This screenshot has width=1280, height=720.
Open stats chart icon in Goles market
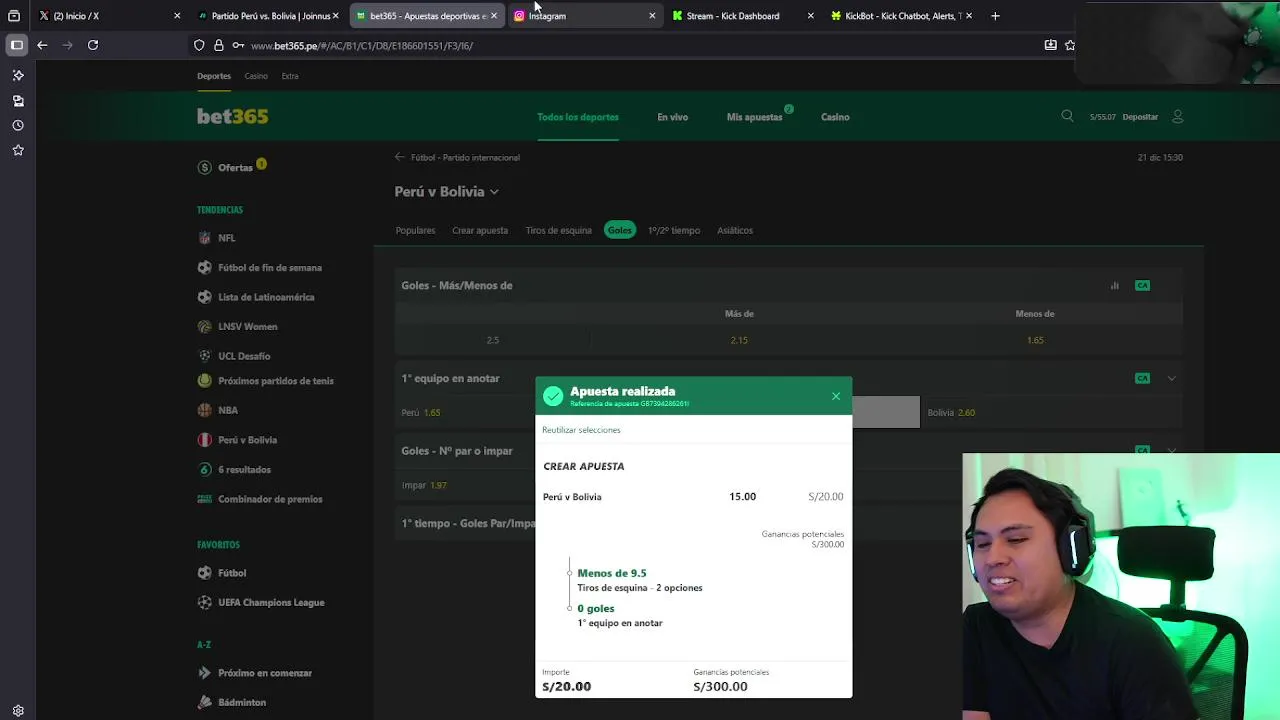pyautogui.click(x=1115, y=285)
